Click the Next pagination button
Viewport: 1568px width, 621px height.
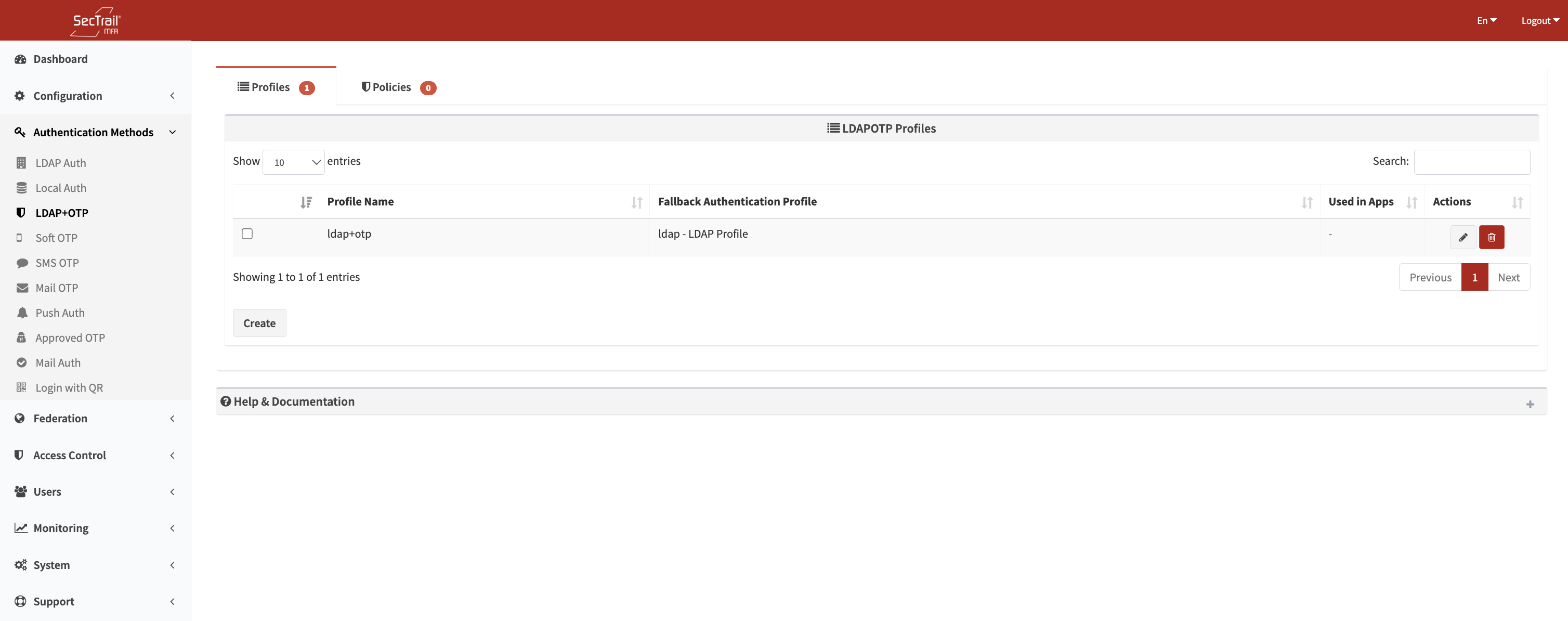coord(1508,277)
